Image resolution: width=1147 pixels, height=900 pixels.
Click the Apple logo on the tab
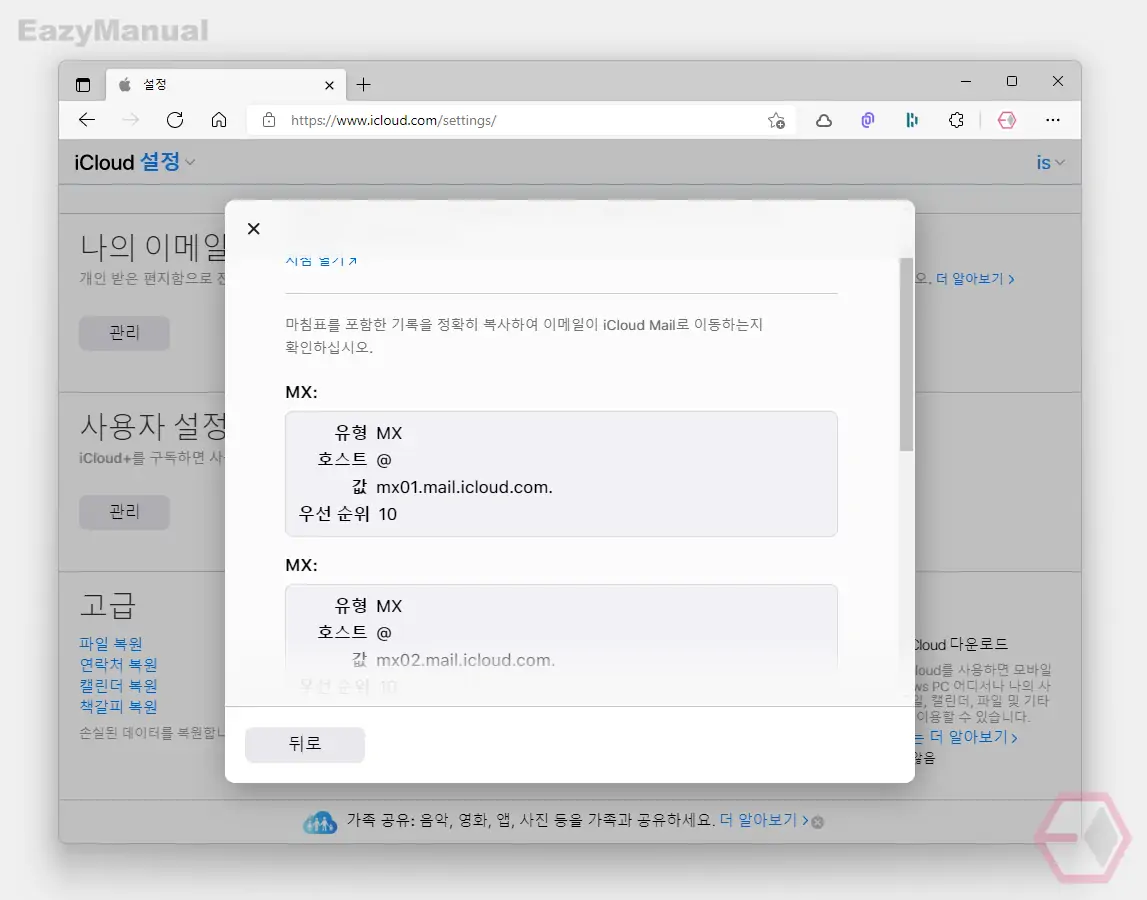point(125,85)
